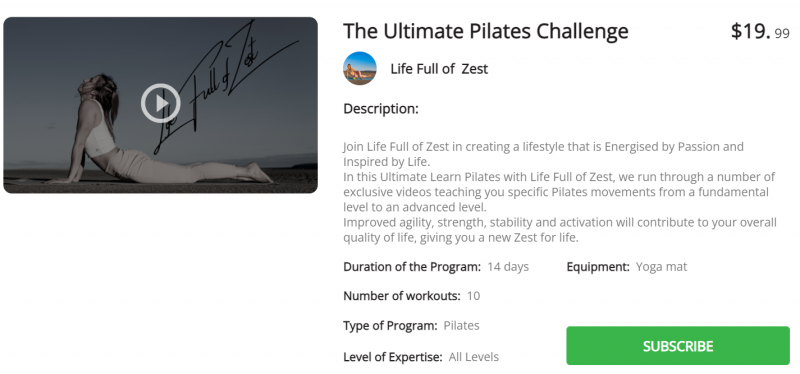800x374 pixels.
Task: Click the 14 days duration value
Action: coord(508,267)
